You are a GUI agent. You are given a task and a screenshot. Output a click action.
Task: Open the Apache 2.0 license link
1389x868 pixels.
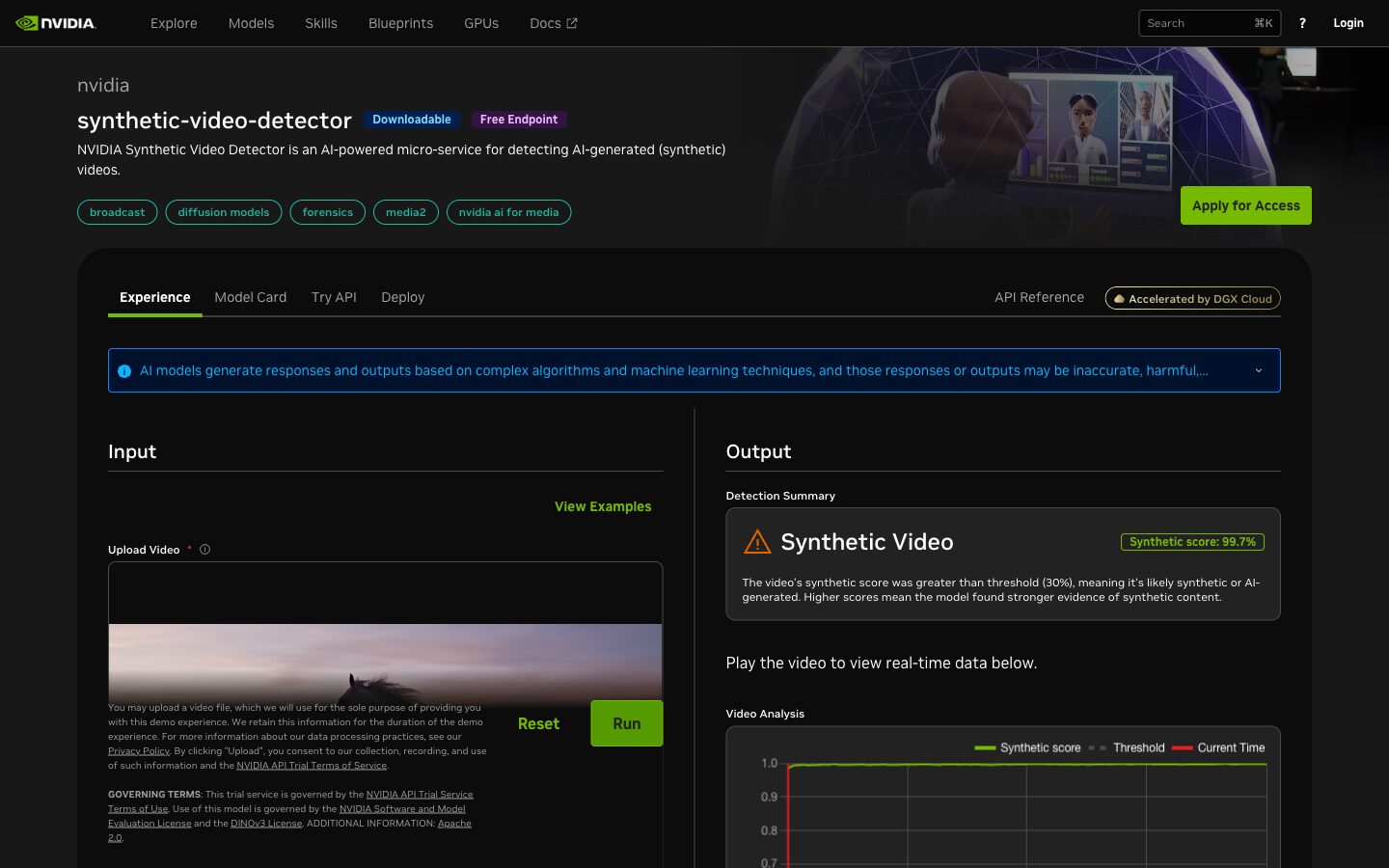454,823
